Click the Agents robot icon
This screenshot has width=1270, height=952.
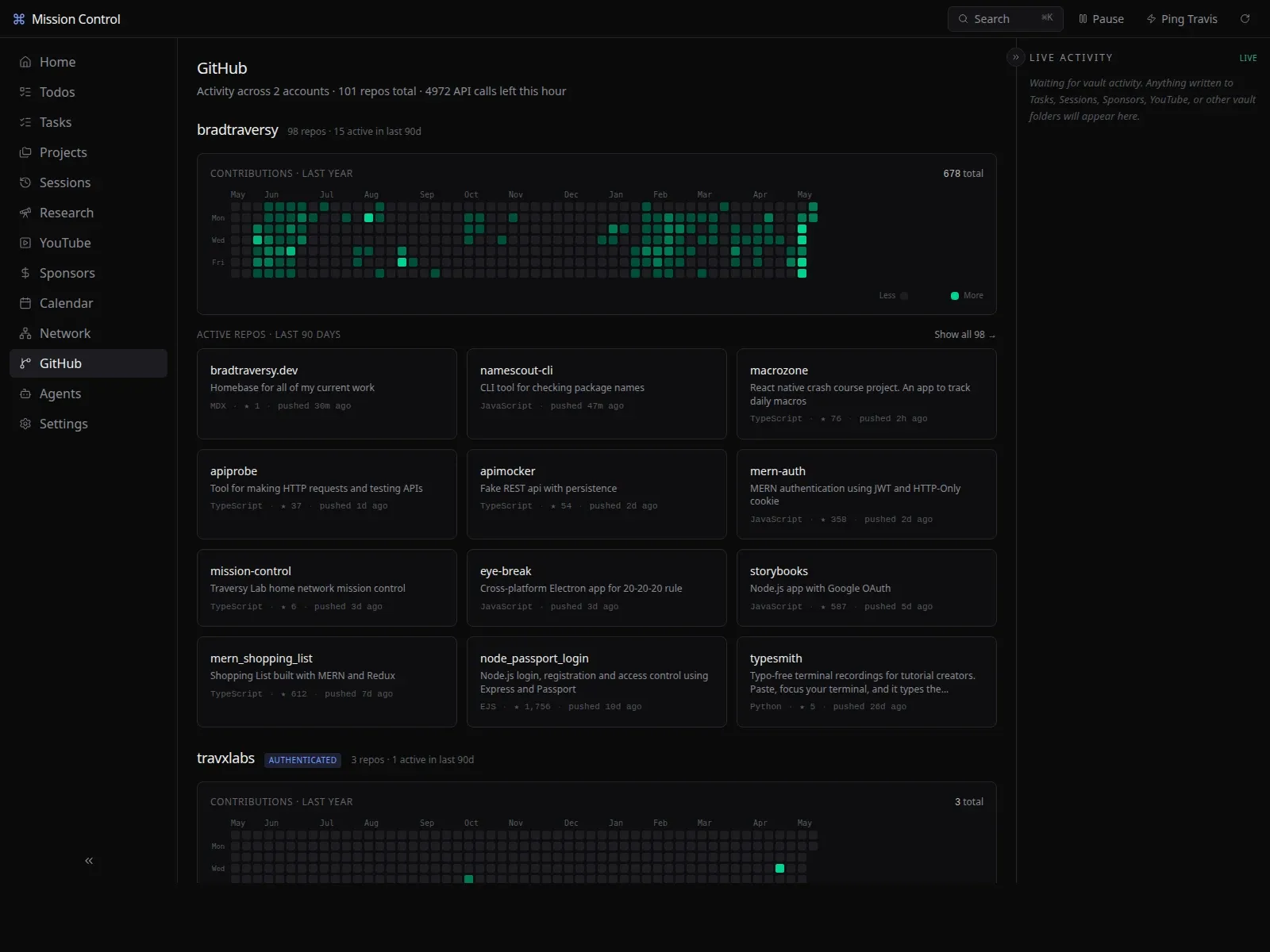click(x=25, y=393)
